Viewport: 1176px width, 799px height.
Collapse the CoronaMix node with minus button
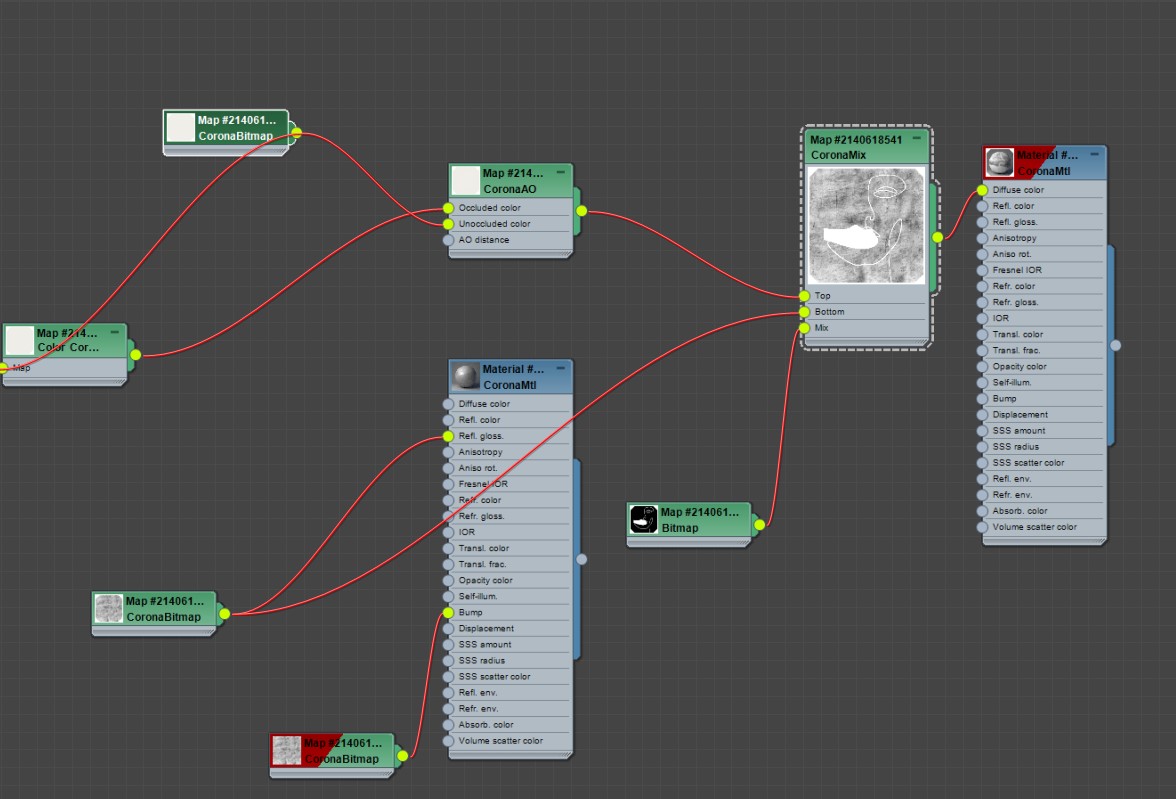click(x=916, y=139)
